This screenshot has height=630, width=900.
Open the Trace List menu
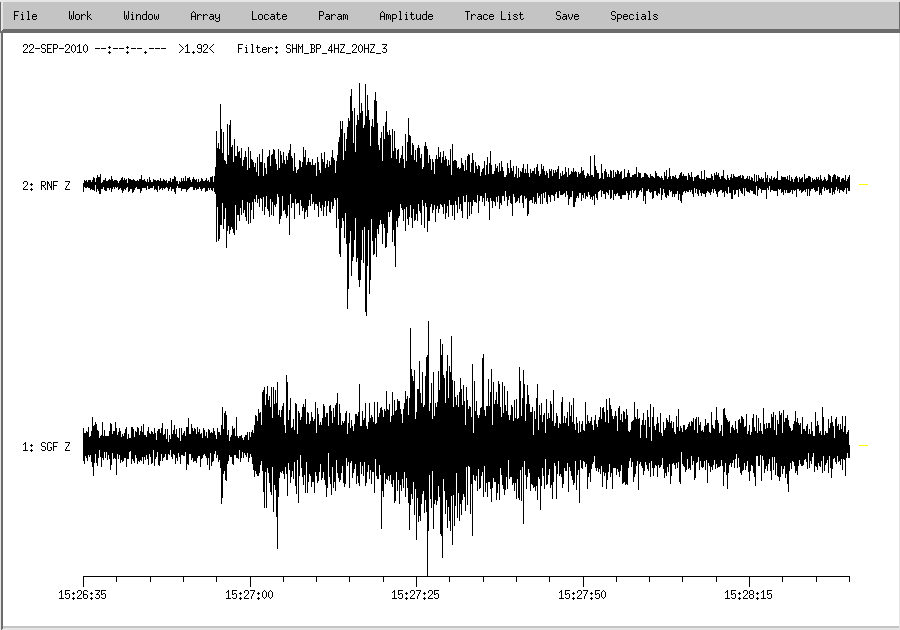pos(494,16)
